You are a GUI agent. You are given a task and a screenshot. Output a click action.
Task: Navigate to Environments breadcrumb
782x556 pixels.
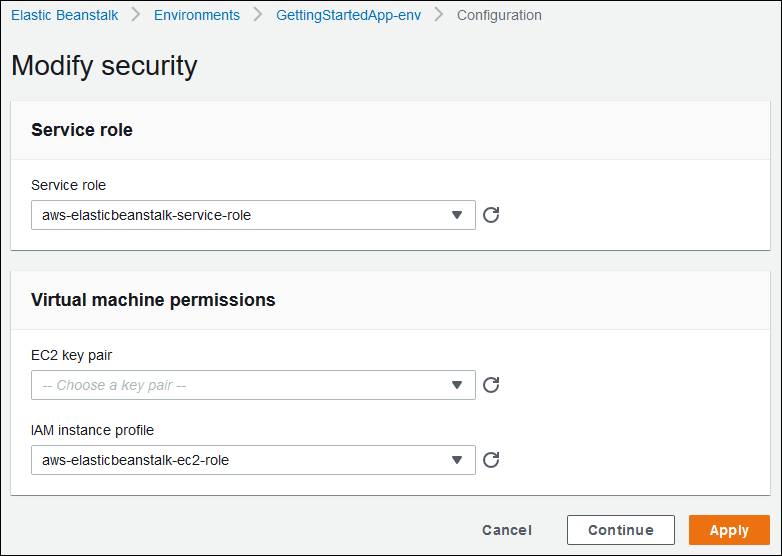point(197,15)
